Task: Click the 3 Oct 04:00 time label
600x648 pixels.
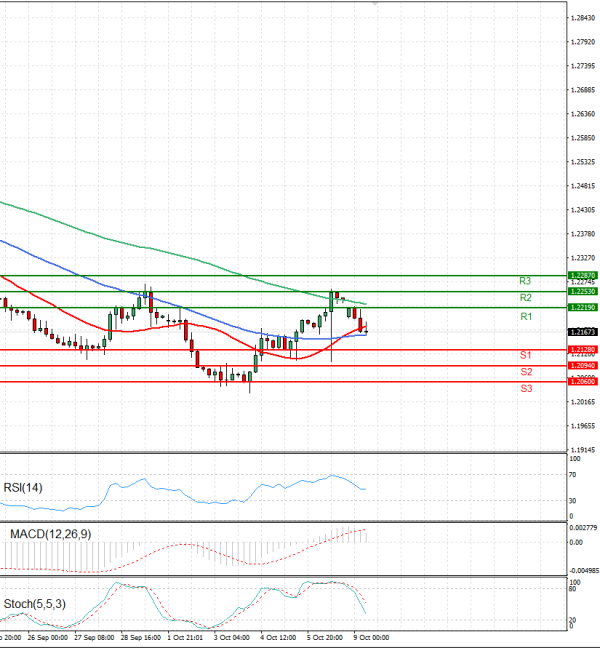Action: click(232, 638)
